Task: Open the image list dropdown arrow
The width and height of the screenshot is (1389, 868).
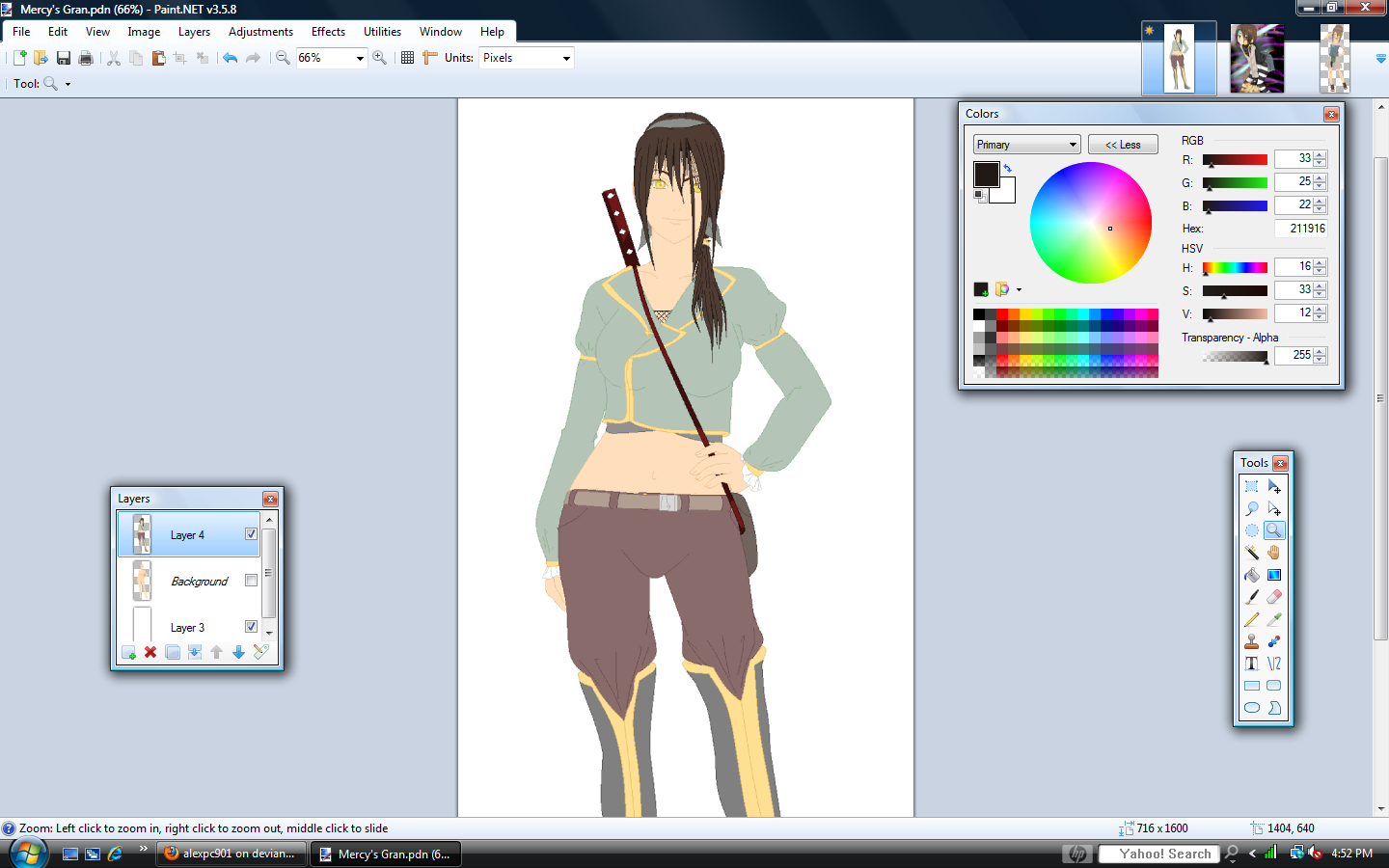Action: (1380, 59)
